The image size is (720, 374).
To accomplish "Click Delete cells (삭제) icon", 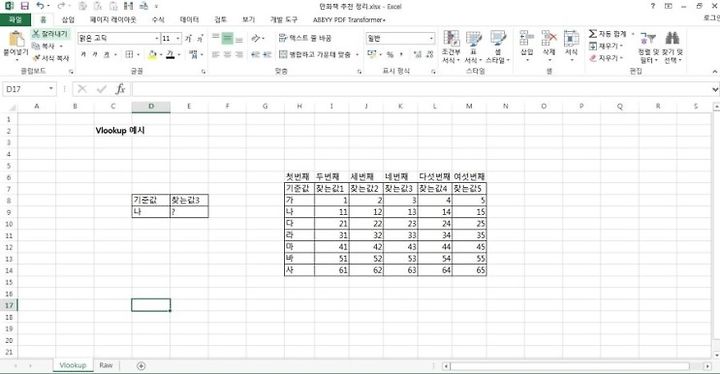I will tap(549, 39).
